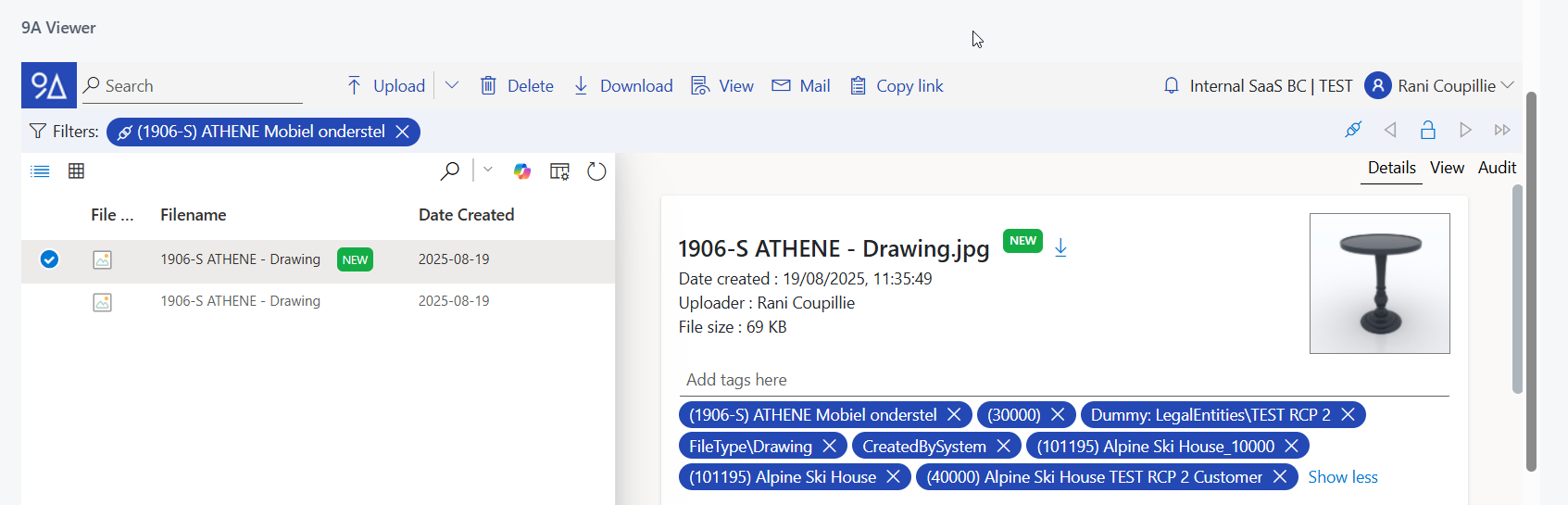Open the notifications bell
1568x505 pixels.
pos(1171,86)
